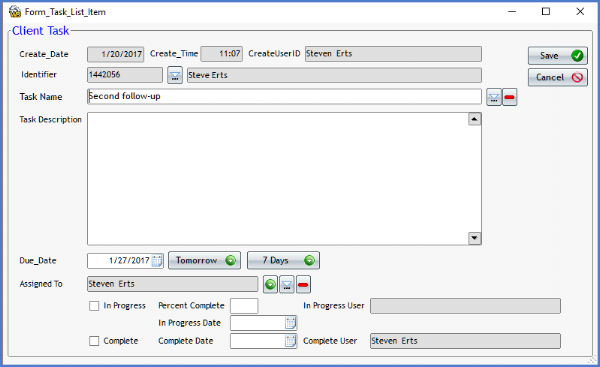Click the Assigned To field Steven Erts

click(173, 284)
